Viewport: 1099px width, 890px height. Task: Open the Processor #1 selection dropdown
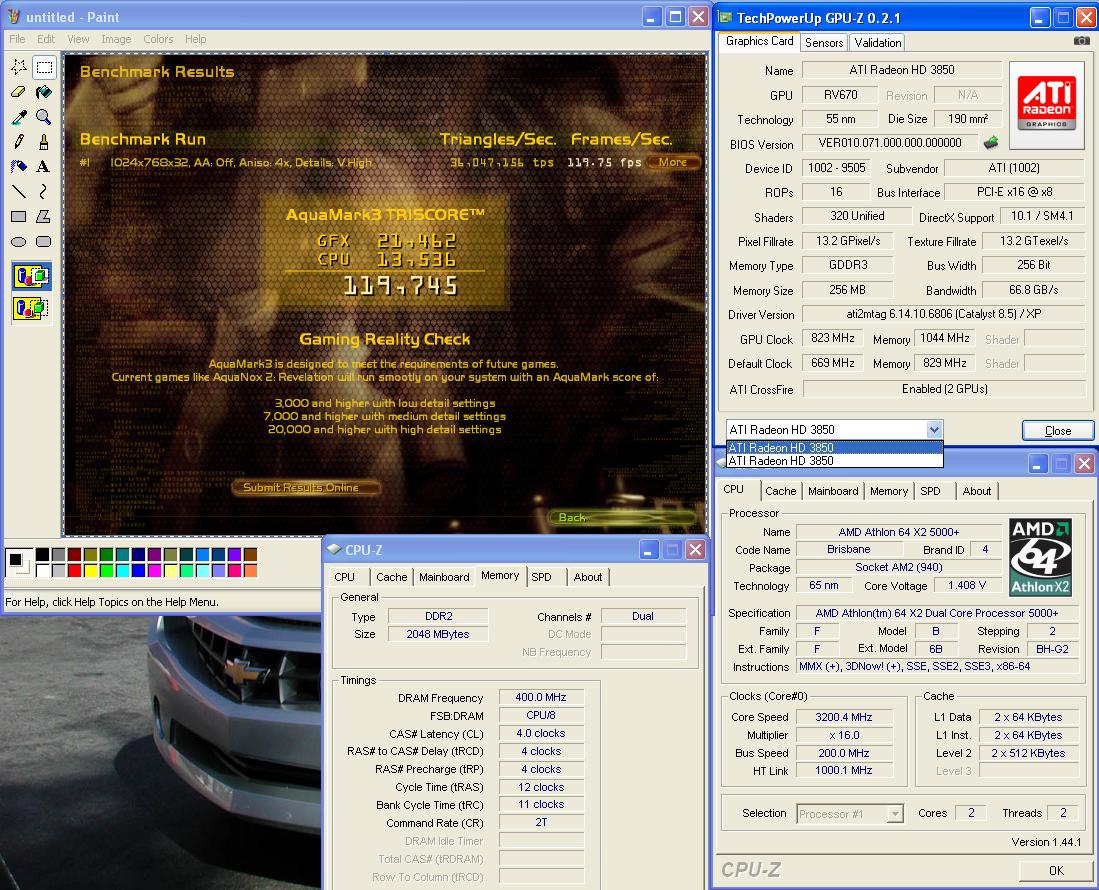click(894, 814)
